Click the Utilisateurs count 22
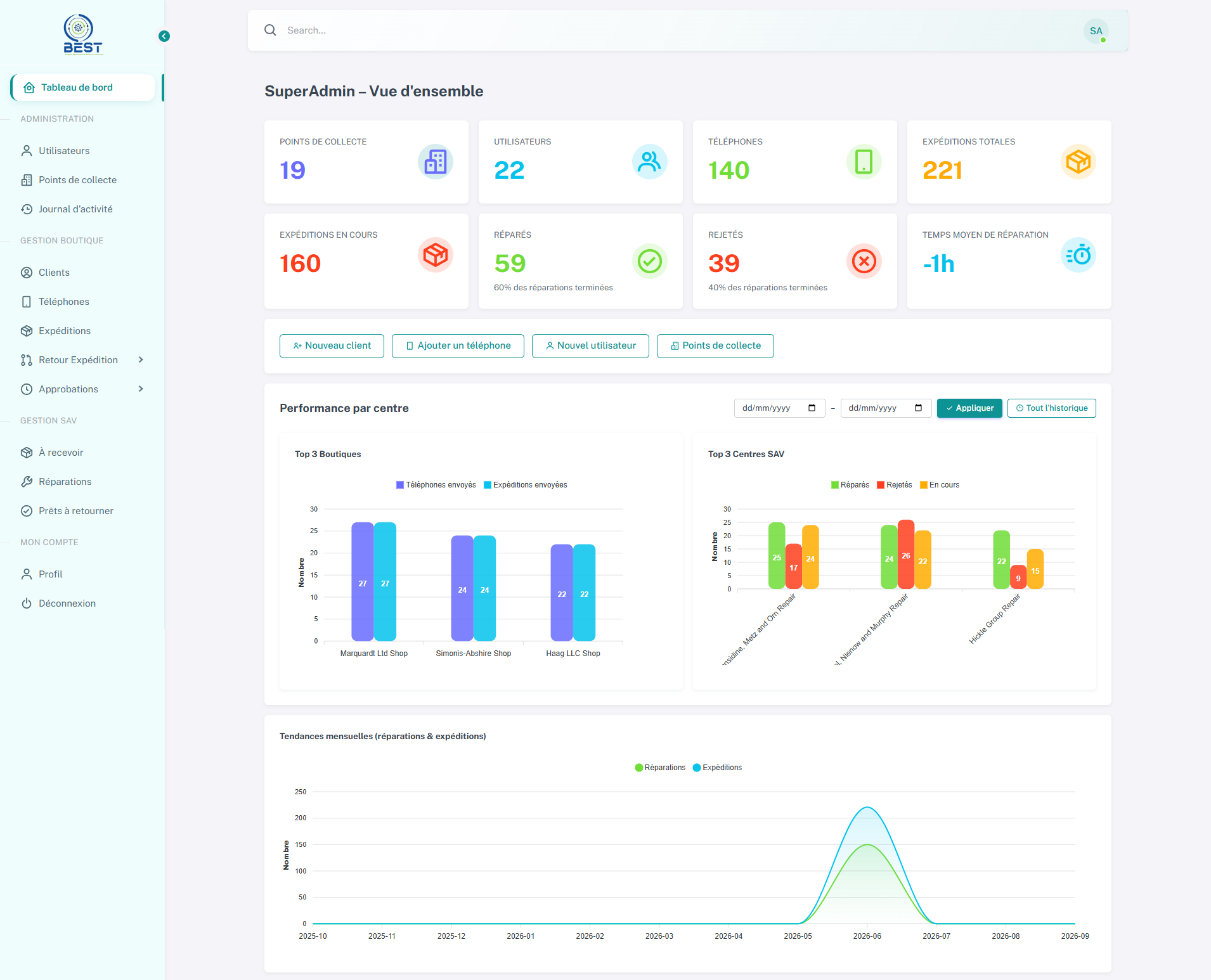This screenshot has height=980, width=1211. 509,170
